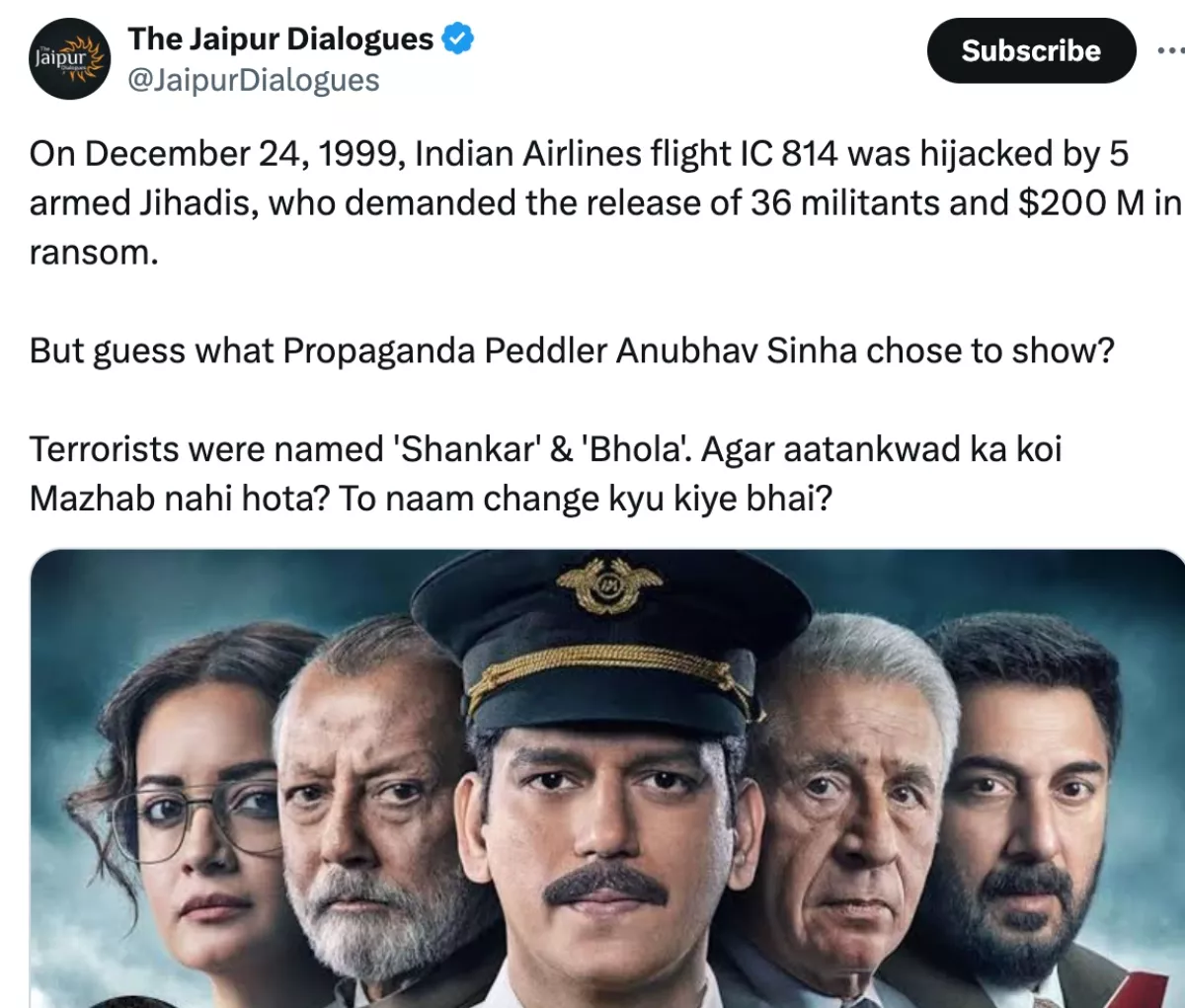The width and height of the screenshot is (1185, 1008).
Task: Subscribe to The Jaipur Dialogues
Action: (x=1031, y=50)
